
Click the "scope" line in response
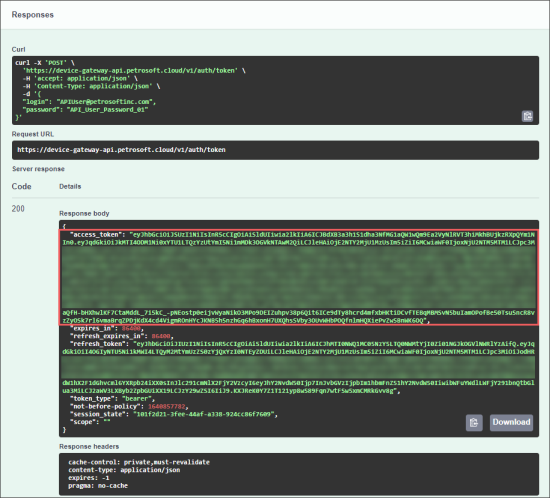click(x=90, y=422)
